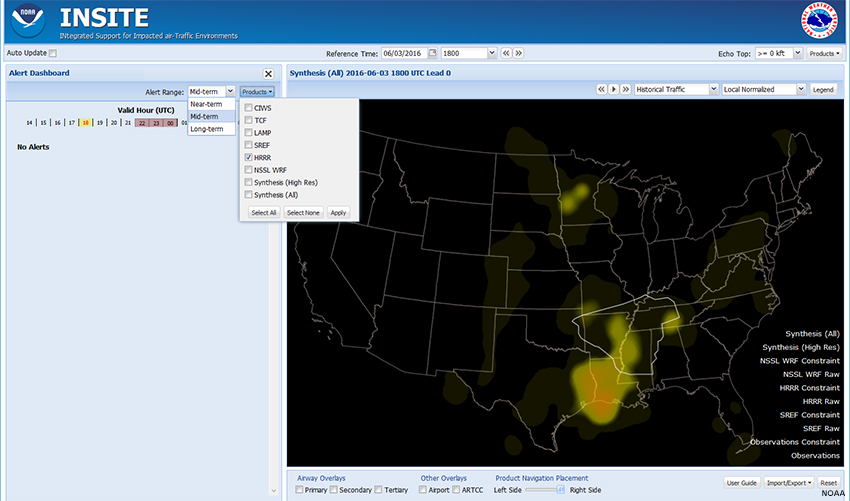Open the User Guide
Image resolution: width=850 pixels, height=501 pixels.
pos(742,483)
